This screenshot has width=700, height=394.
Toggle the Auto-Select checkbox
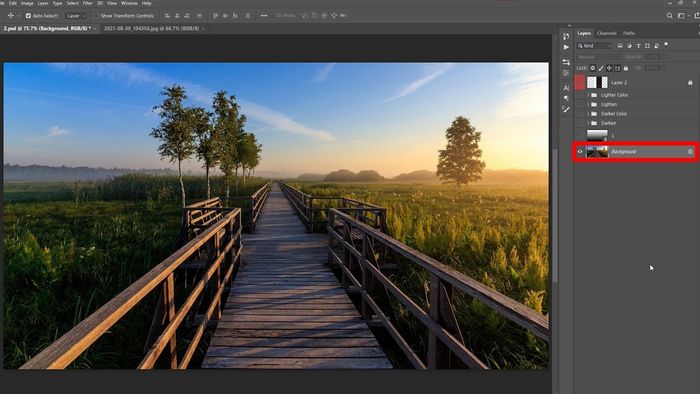28,16
